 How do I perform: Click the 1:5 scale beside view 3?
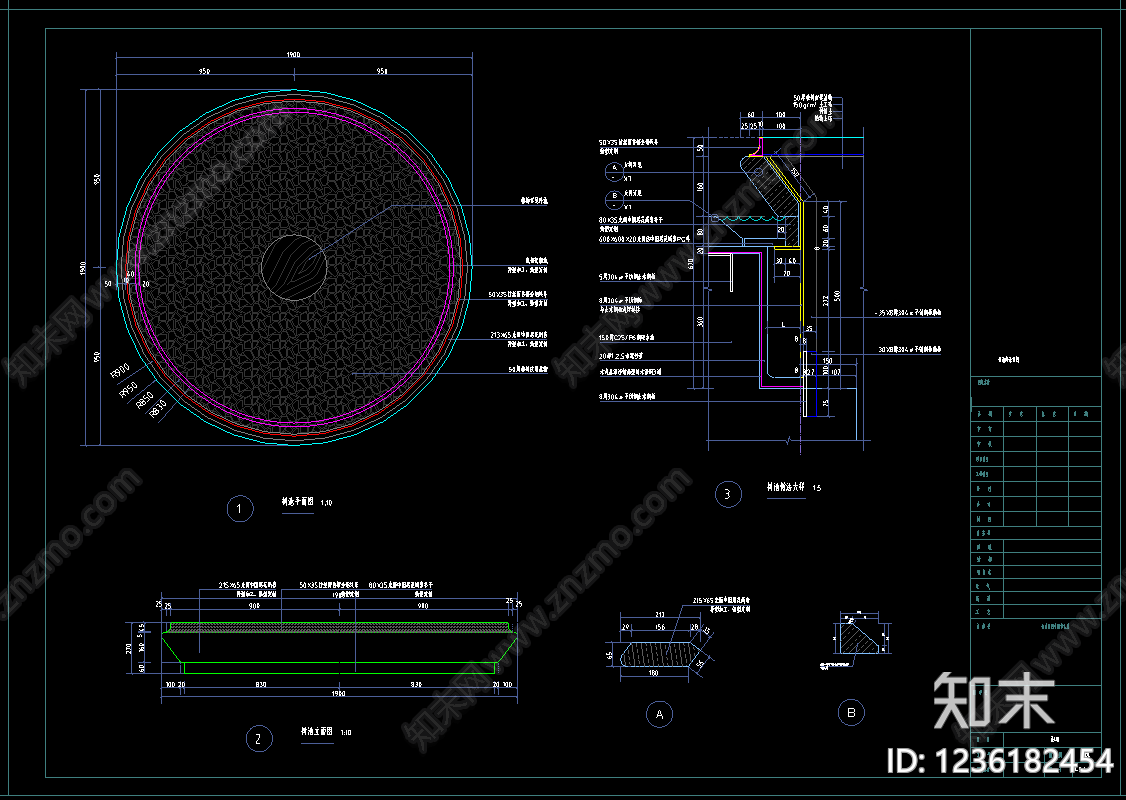pyautogui.click(x=817, y=488)
